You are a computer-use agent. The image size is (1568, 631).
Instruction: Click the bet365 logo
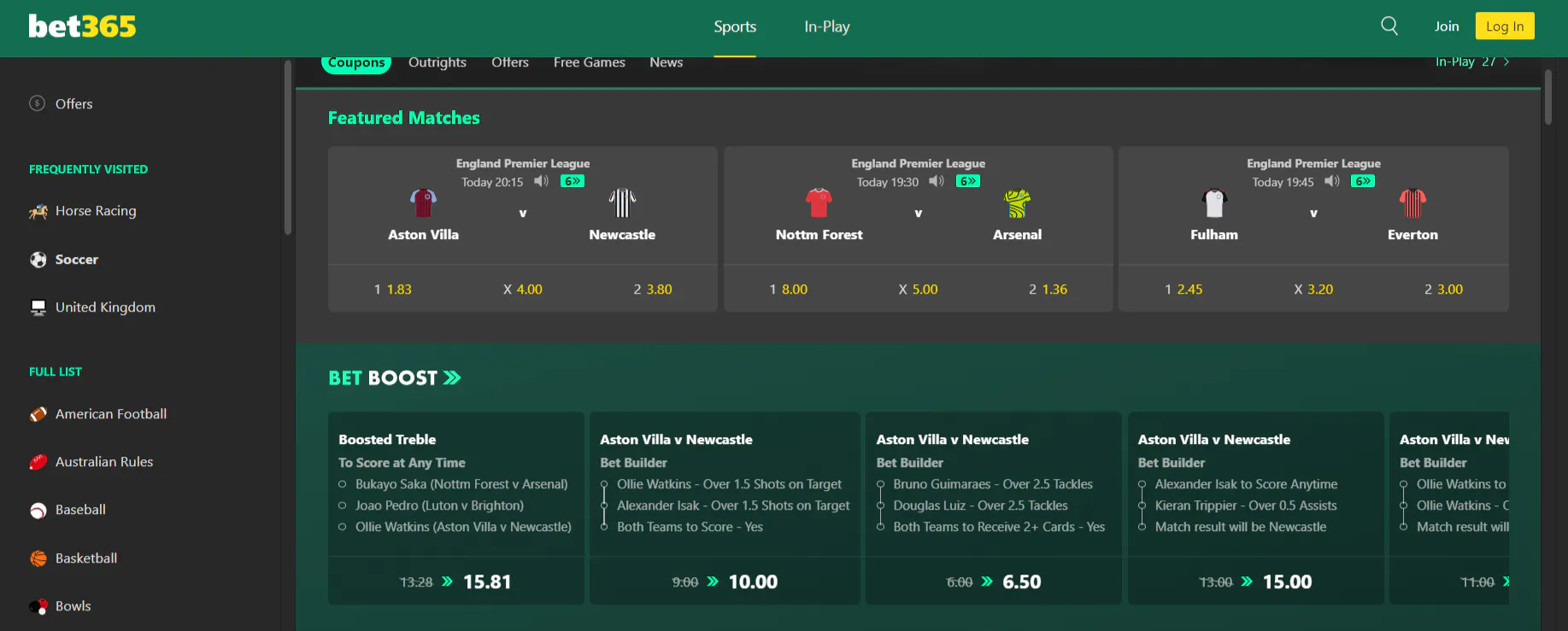point(82,26)
